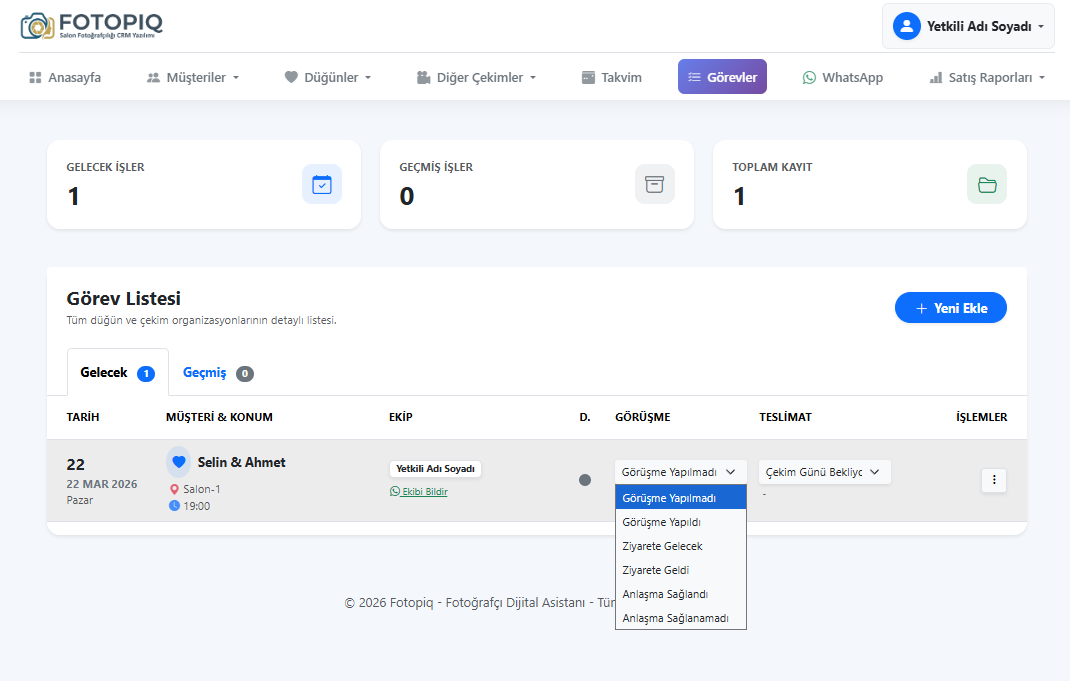Open the three-dot actions menu in İşlemler
Viewport: 1070px width, 681px height.
(x=993, y=480)
